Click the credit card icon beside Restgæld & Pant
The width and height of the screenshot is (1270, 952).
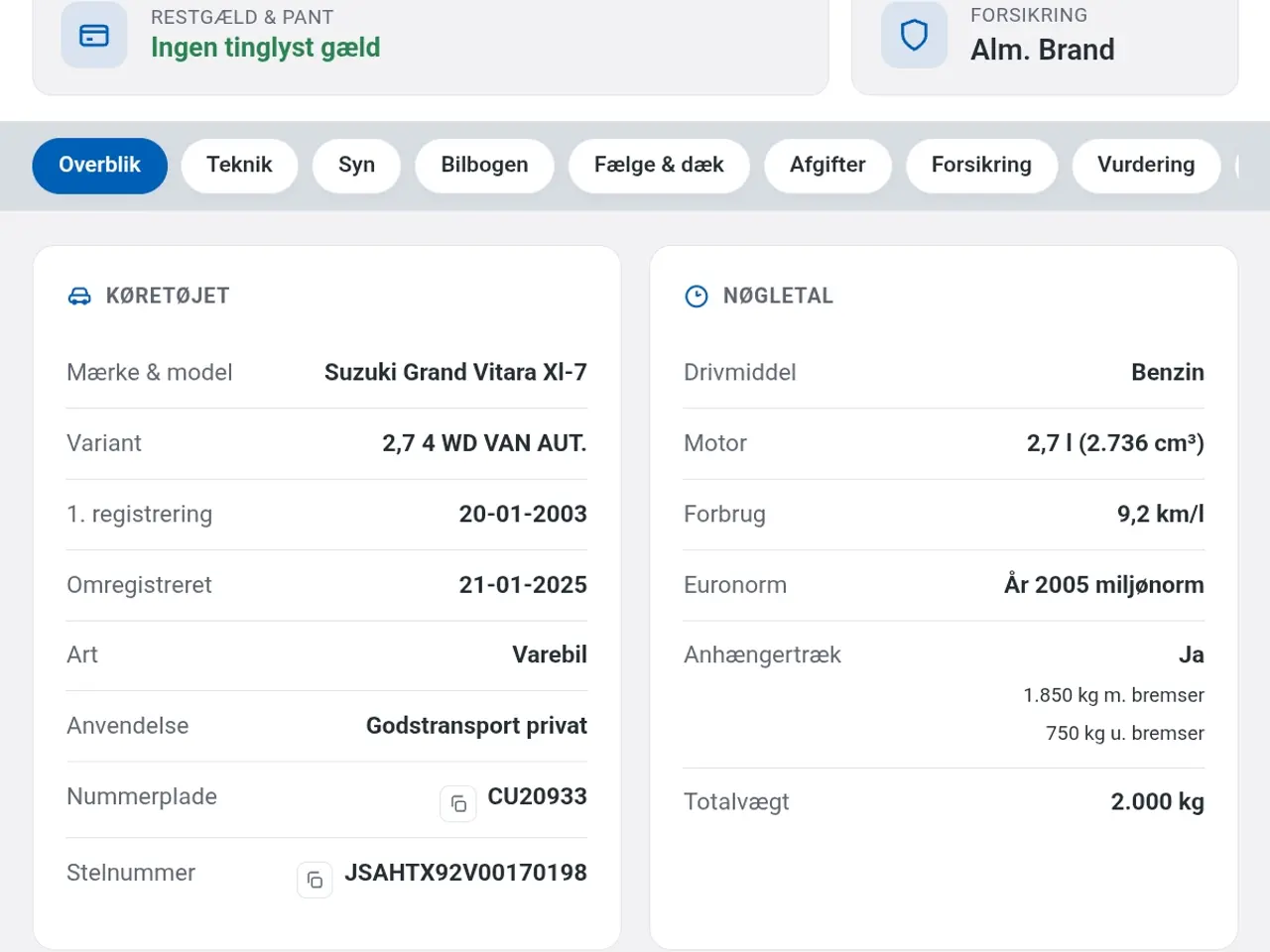(x=94, y=36)
